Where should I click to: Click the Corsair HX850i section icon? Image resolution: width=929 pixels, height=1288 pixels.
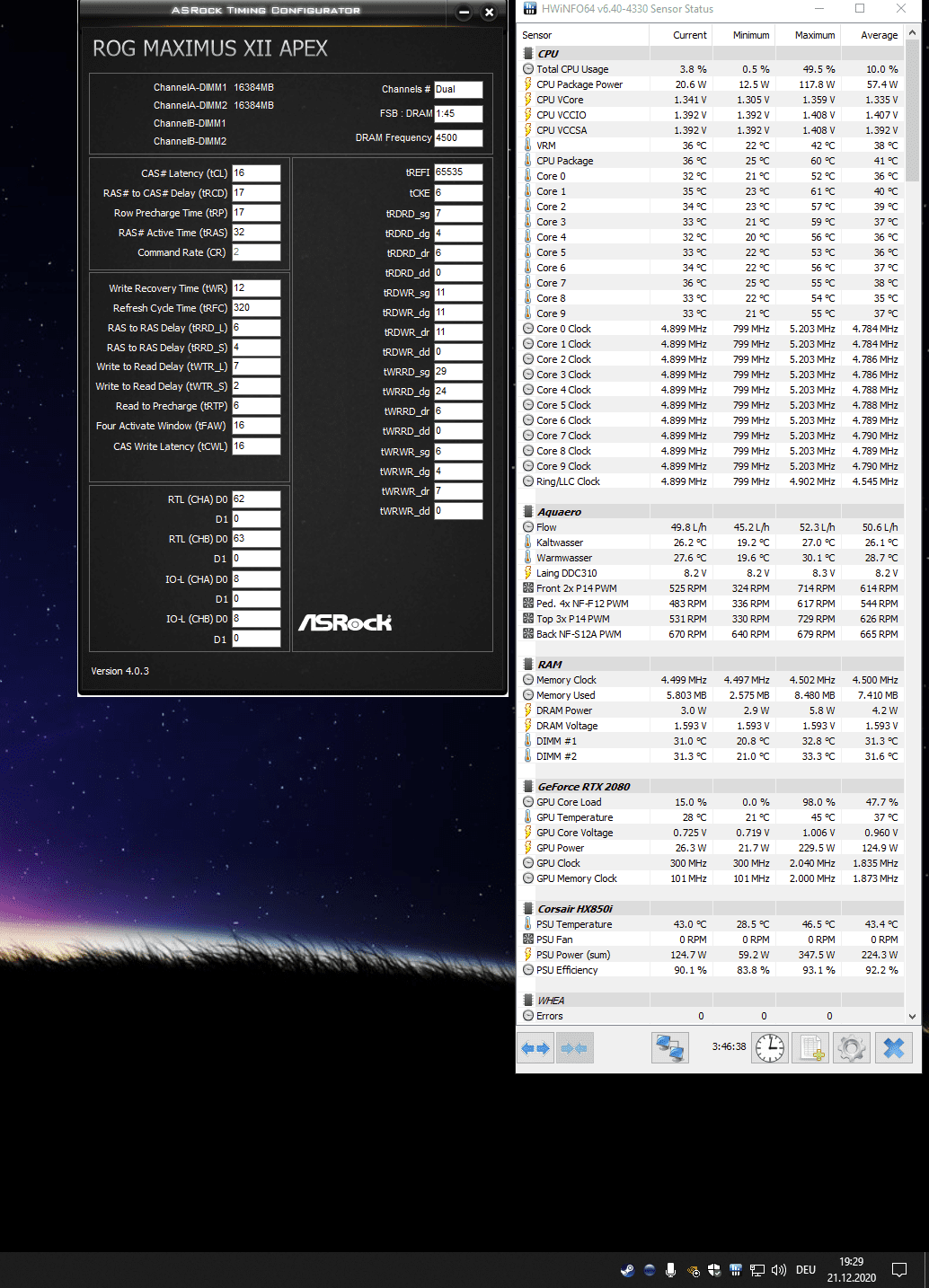[x=528, y=909]
